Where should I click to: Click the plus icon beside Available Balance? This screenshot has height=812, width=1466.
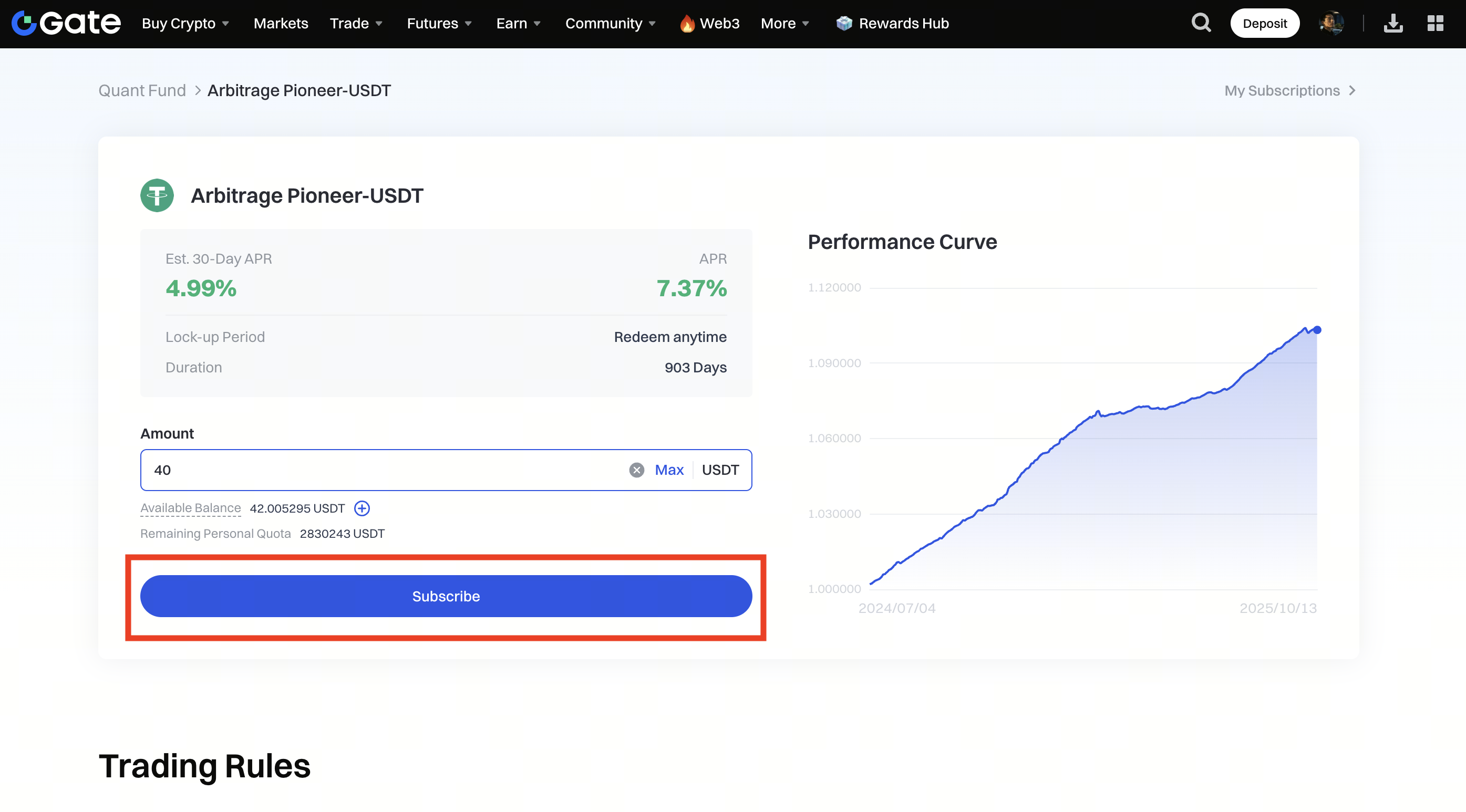click(x=362, y=508)
